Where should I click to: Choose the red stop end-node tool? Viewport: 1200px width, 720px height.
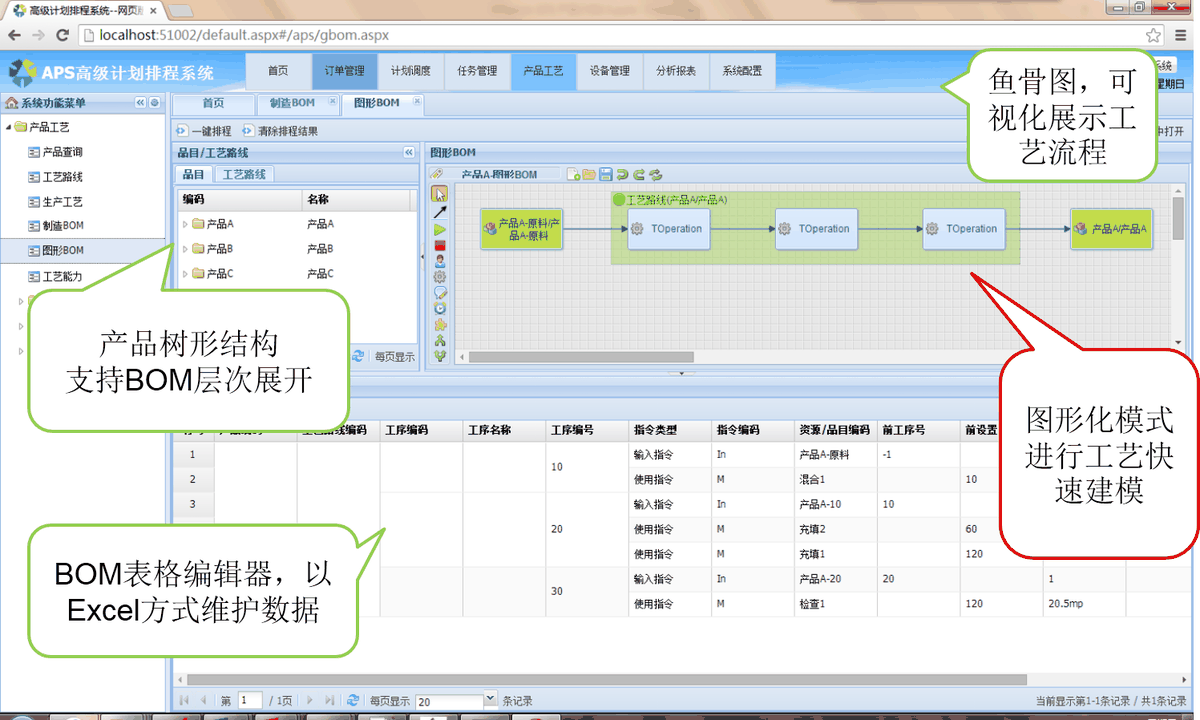click(439, 245)
